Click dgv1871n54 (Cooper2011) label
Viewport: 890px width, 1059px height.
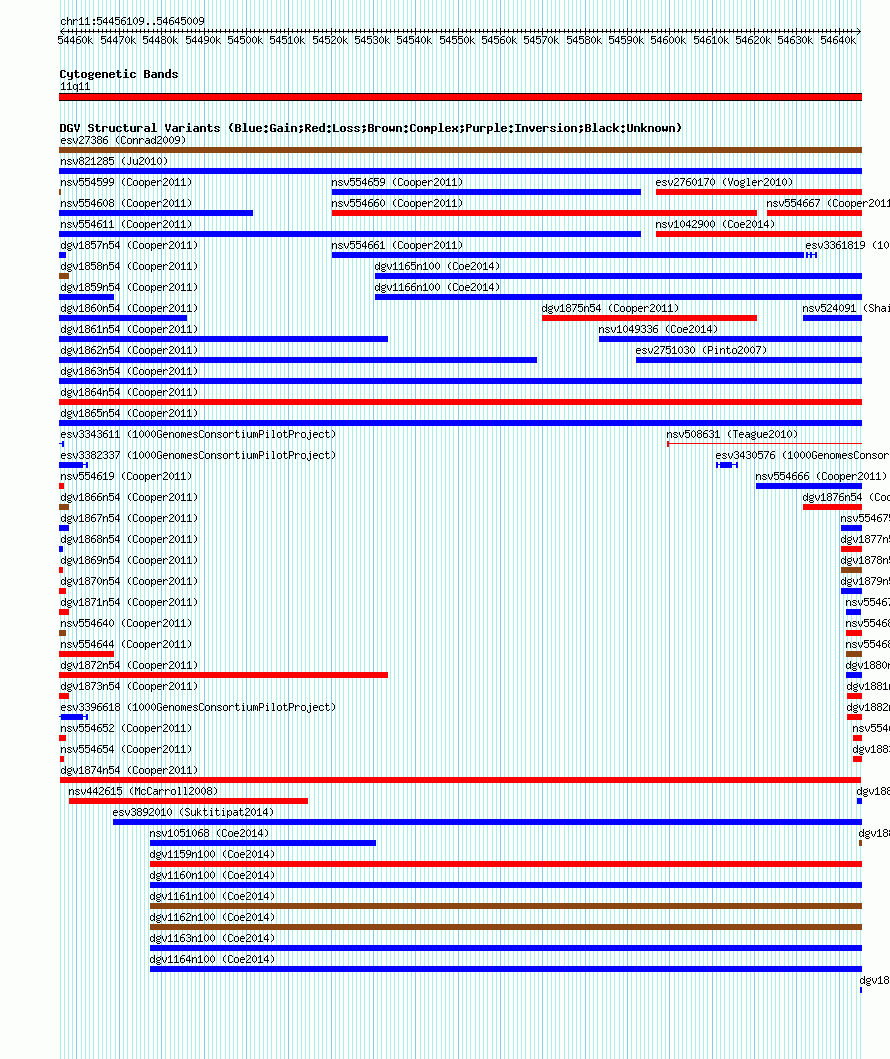point(129,602)
